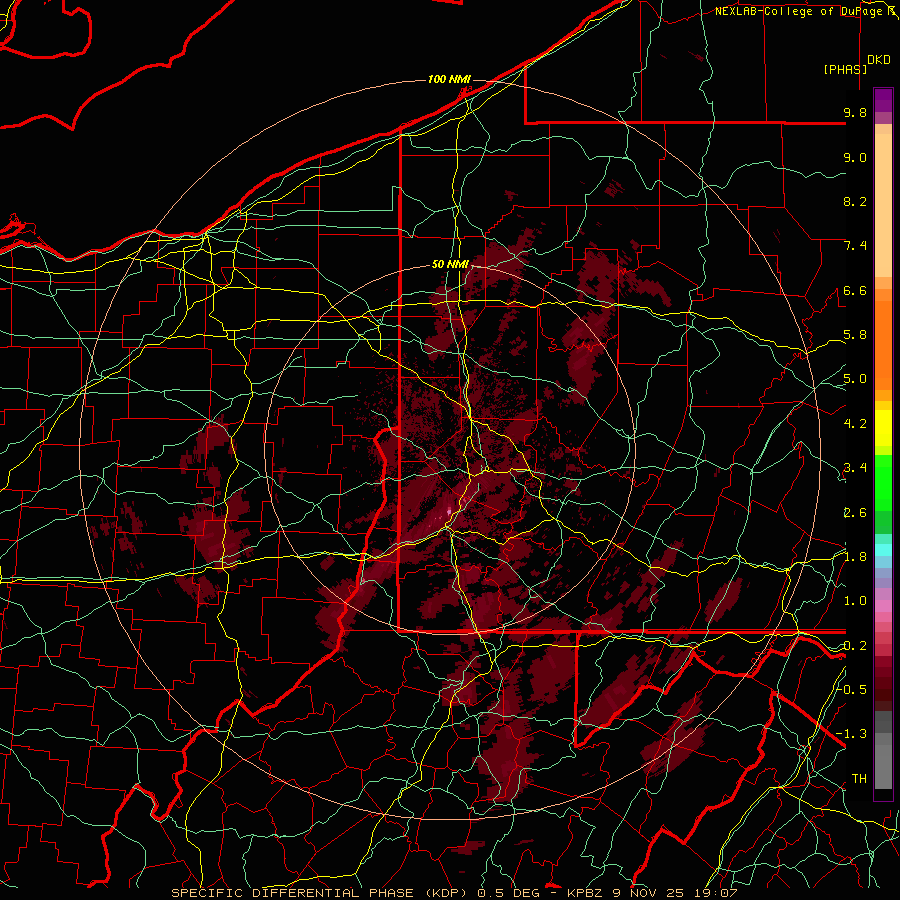900x900 pixels.
Task: Click the 4.2 value on the color scale
Action: [855, 424]
